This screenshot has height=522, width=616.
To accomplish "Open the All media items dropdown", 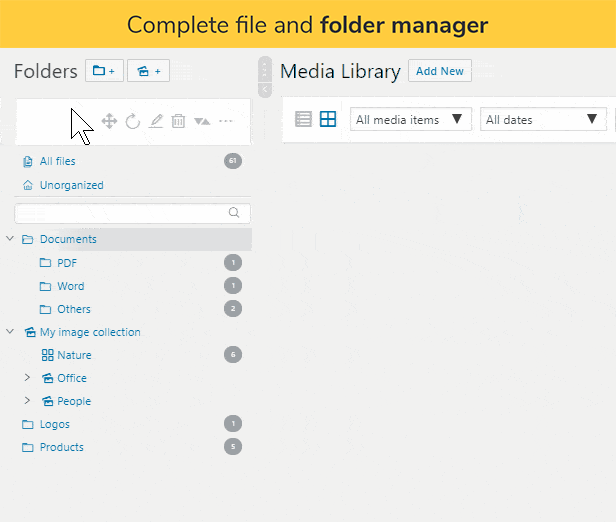I will pos(410,120).
